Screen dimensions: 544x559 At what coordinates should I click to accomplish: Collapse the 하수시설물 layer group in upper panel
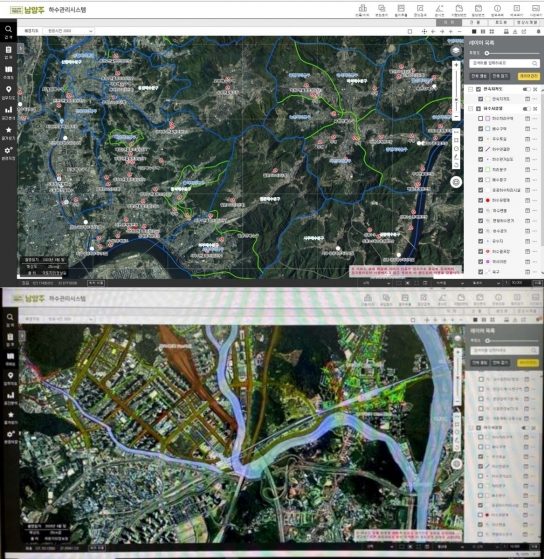point(471,108)
